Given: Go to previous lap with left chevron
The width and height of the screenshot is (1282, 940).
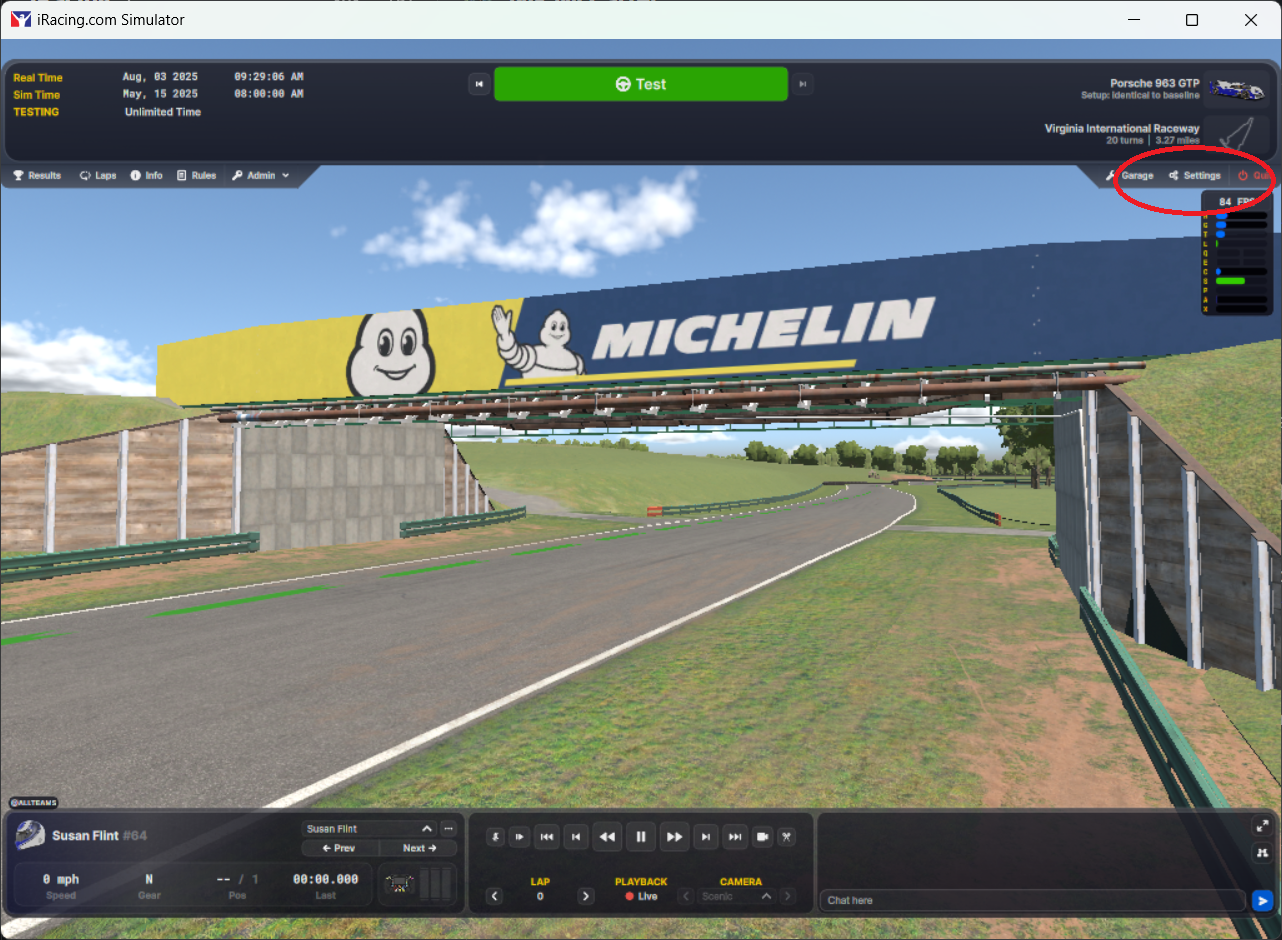Looking at the screenshot, I should pyautogui.click(x=494, y=896).
